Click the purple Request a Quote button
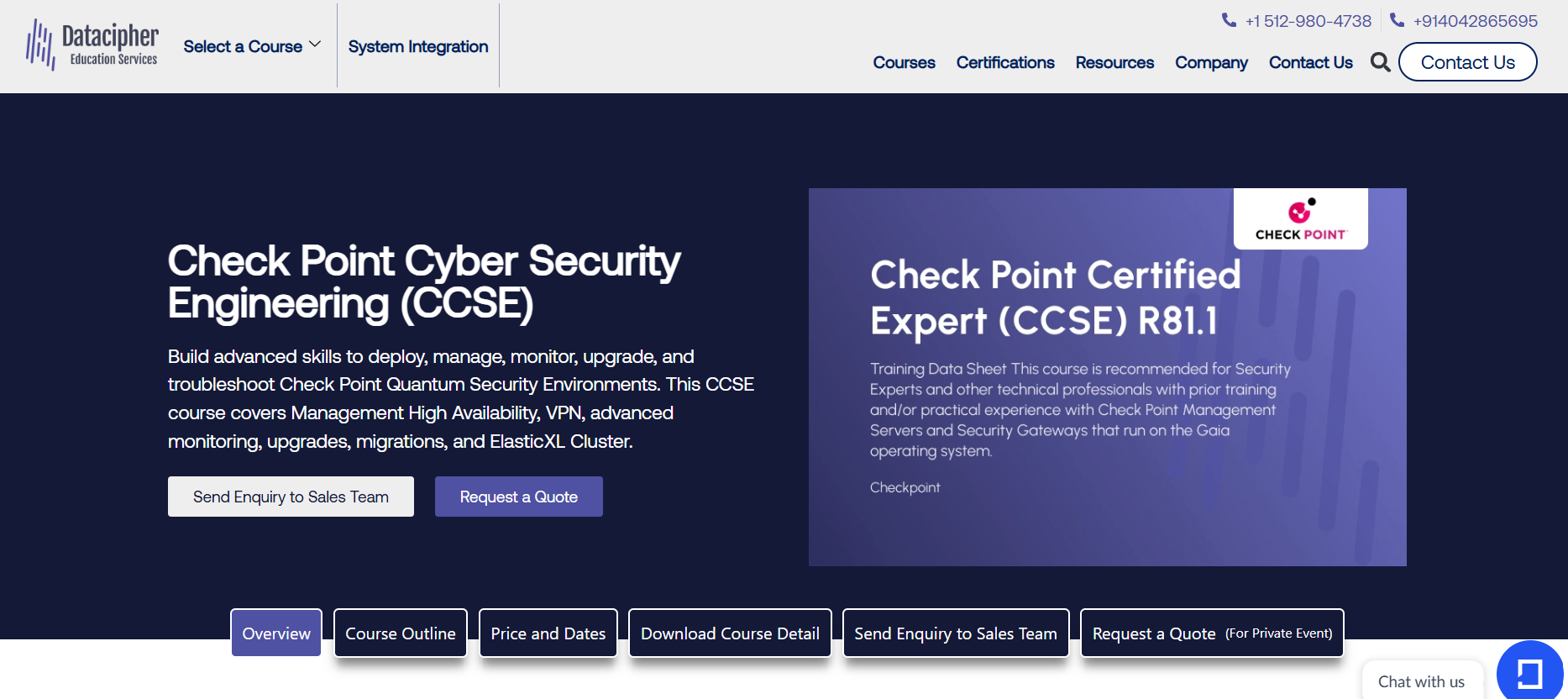 518,497
